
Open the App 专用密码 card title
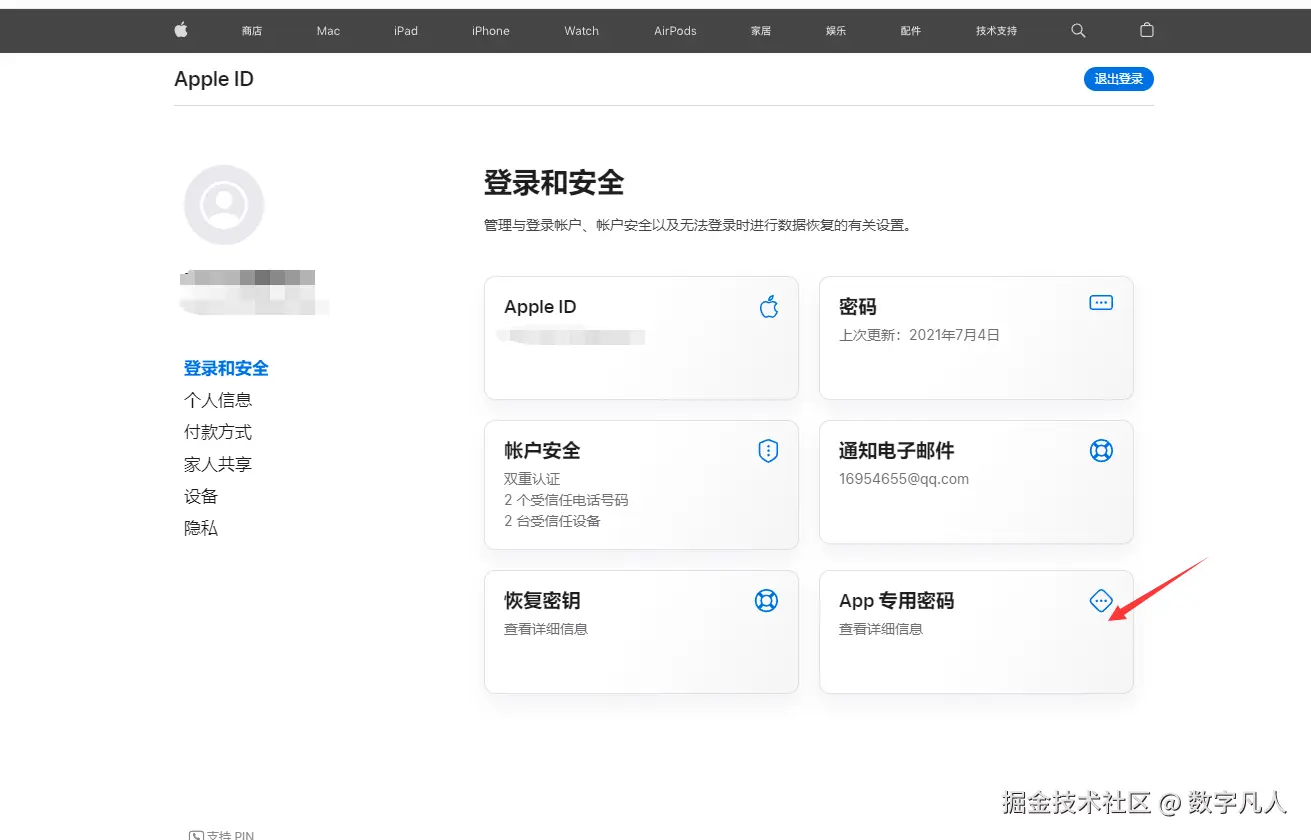pos(896,601)
